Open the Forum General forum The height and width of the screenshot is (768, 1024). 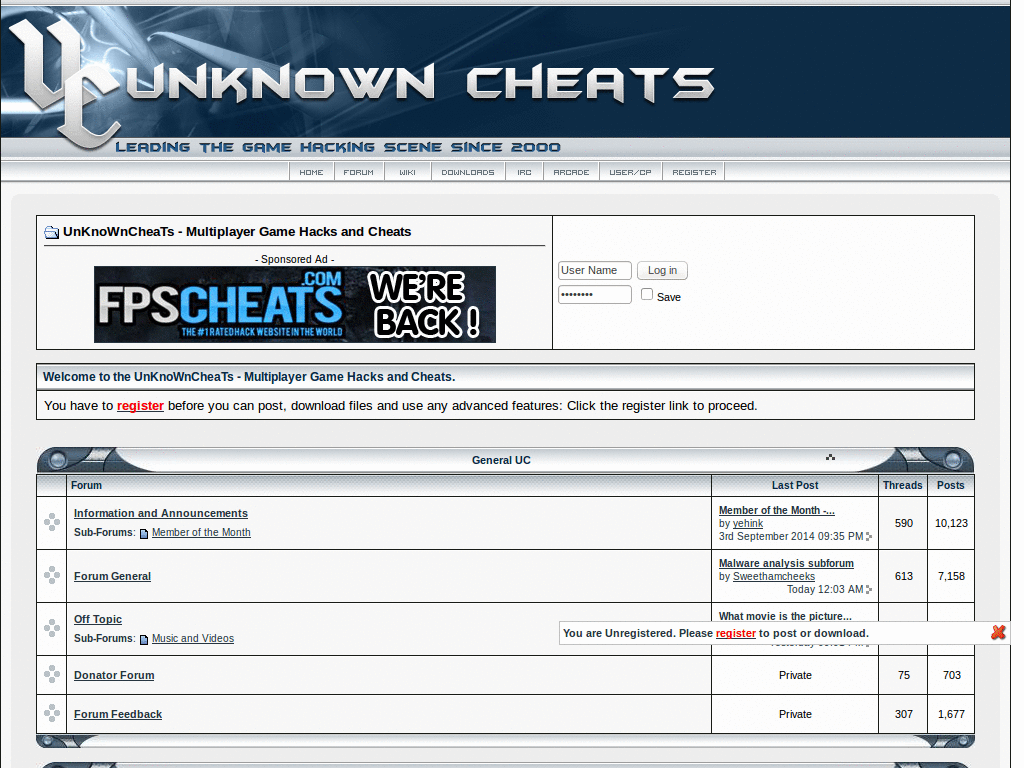[112, 576]
